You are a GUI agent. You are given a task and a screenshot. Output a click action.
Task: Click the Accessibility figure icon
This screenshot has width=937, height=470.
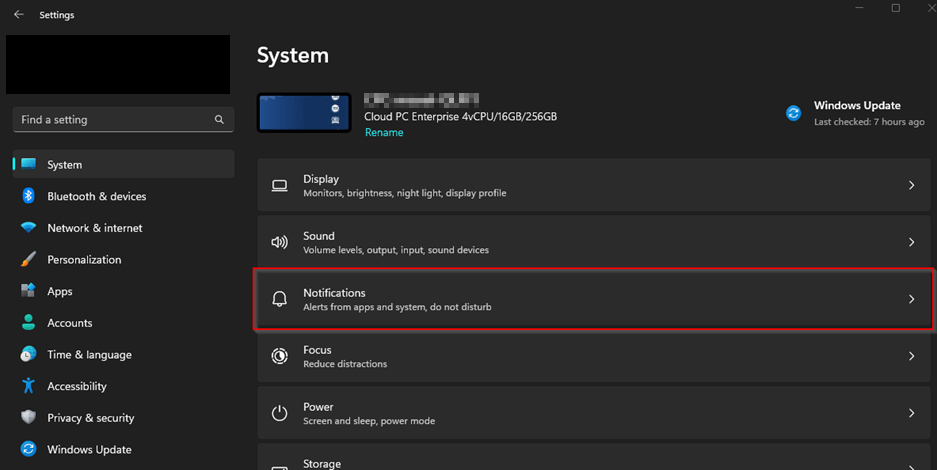pos(29,386)
